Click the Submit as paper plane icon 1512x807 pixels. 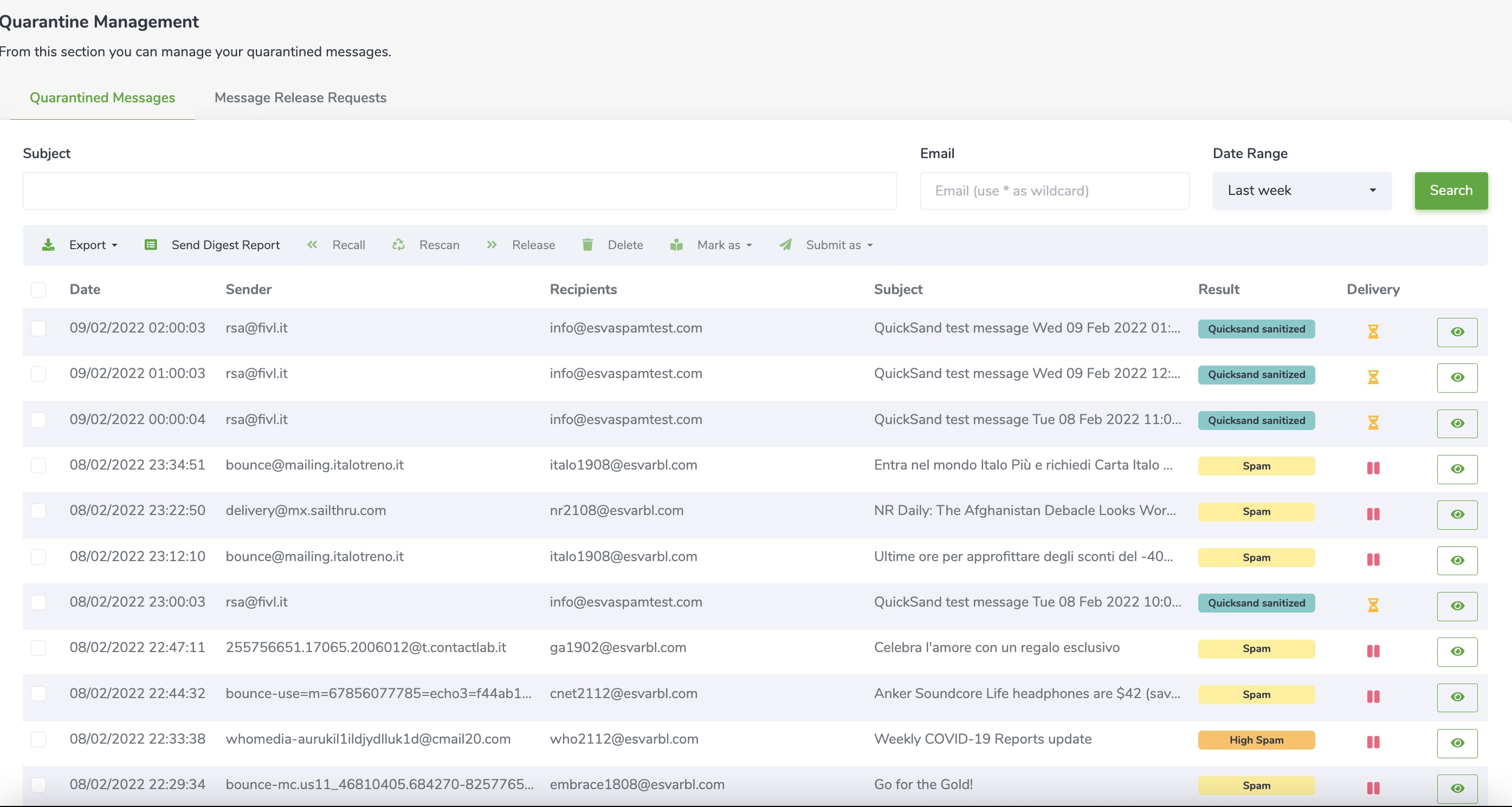pos(786,245)
